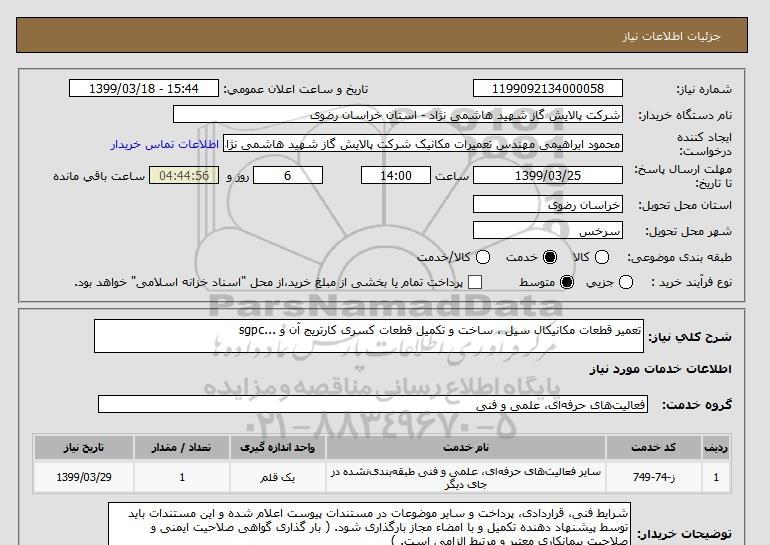770x545 pixels.
Task: Click the need date cell 1399/03/29
Action: (84, 477)
